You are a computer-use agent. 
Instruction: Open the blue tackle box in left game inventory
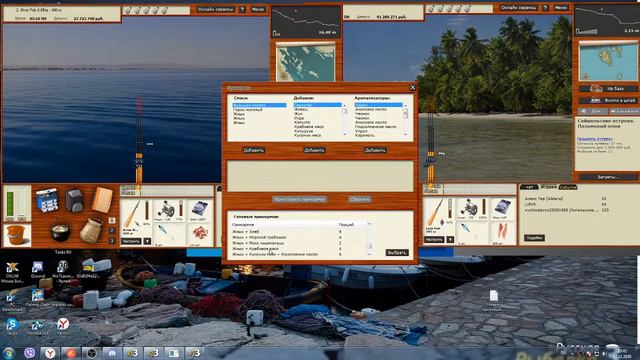click(x=47, y=200)
